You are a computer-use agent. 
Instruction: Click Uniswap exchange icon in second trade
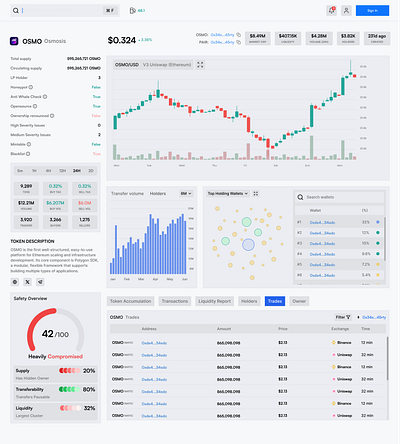333,355
